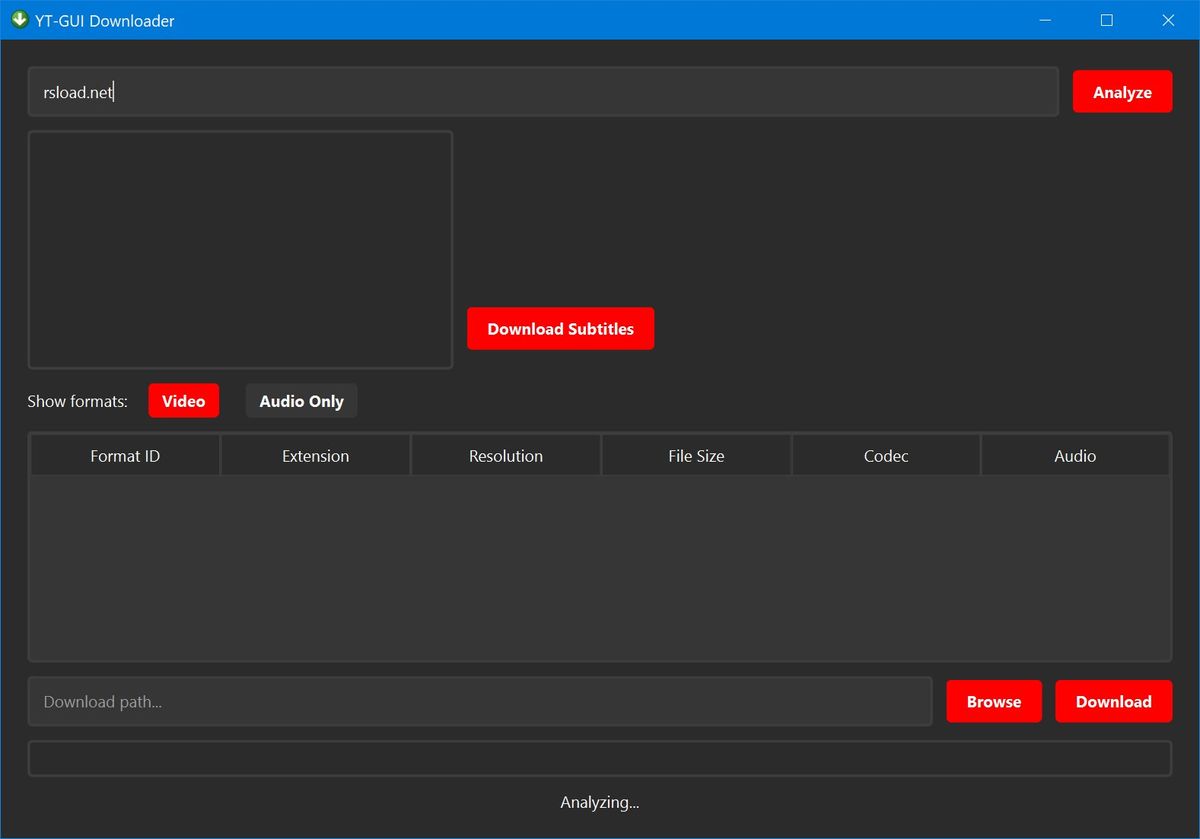This screenshot has height=839, width=1200.
Task: Click the Codec column header
Action: [886, 456]
